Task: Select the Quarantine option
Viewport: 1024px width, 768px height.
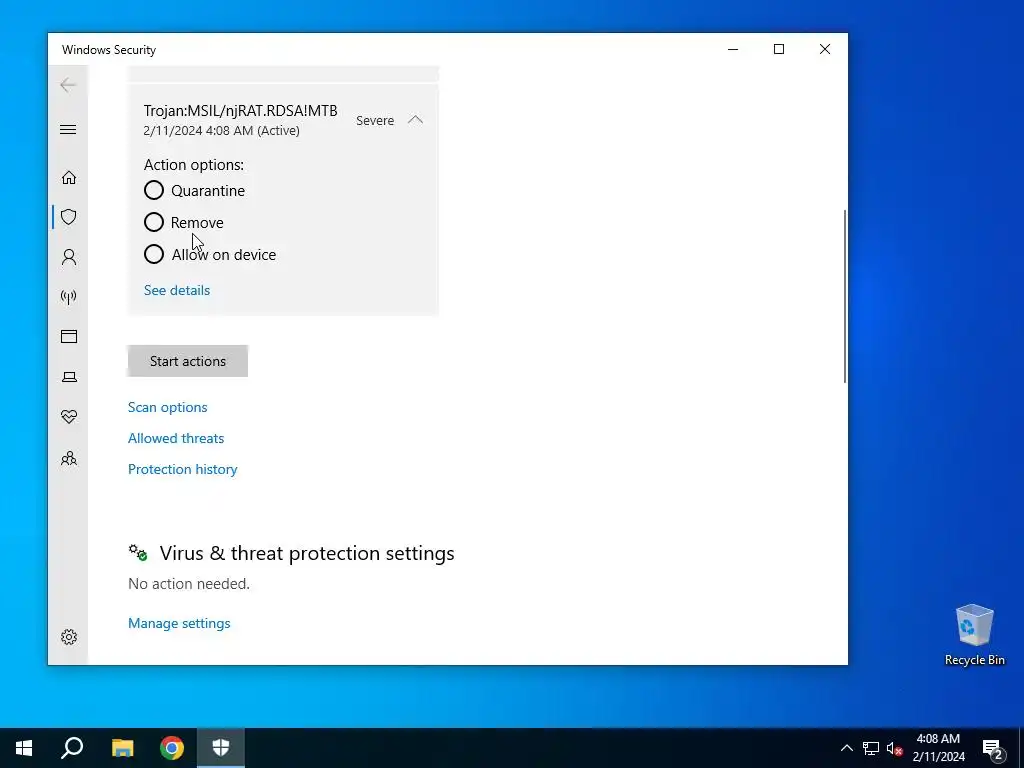Action: click(194, 191)
